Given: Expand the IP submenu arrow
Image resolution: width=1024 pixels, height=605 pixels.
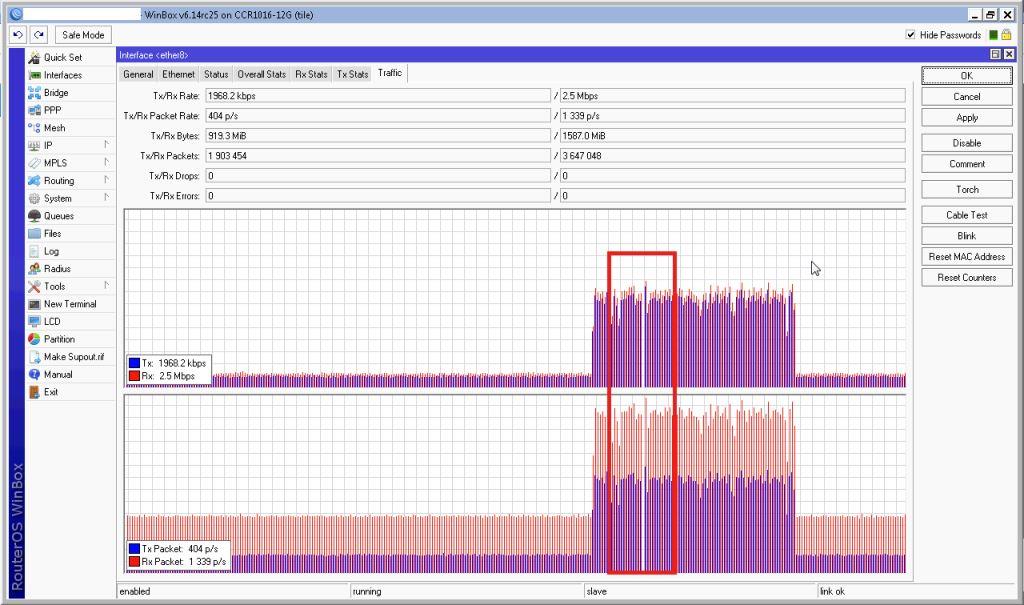Looking at the screenshot, I should [x=106, y=145].
